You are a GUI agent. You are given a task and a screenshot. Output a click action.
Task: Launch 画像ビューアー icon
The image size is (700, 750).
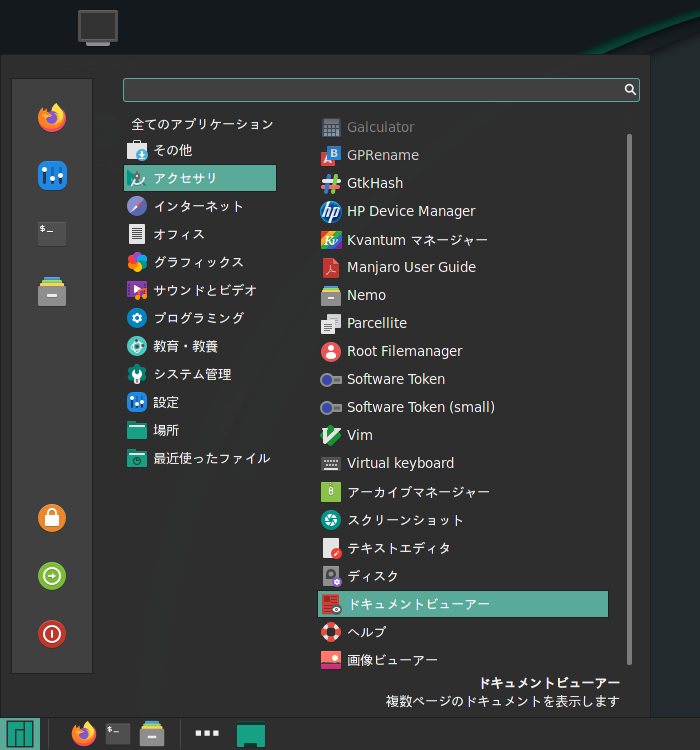[x=331, y=660]
